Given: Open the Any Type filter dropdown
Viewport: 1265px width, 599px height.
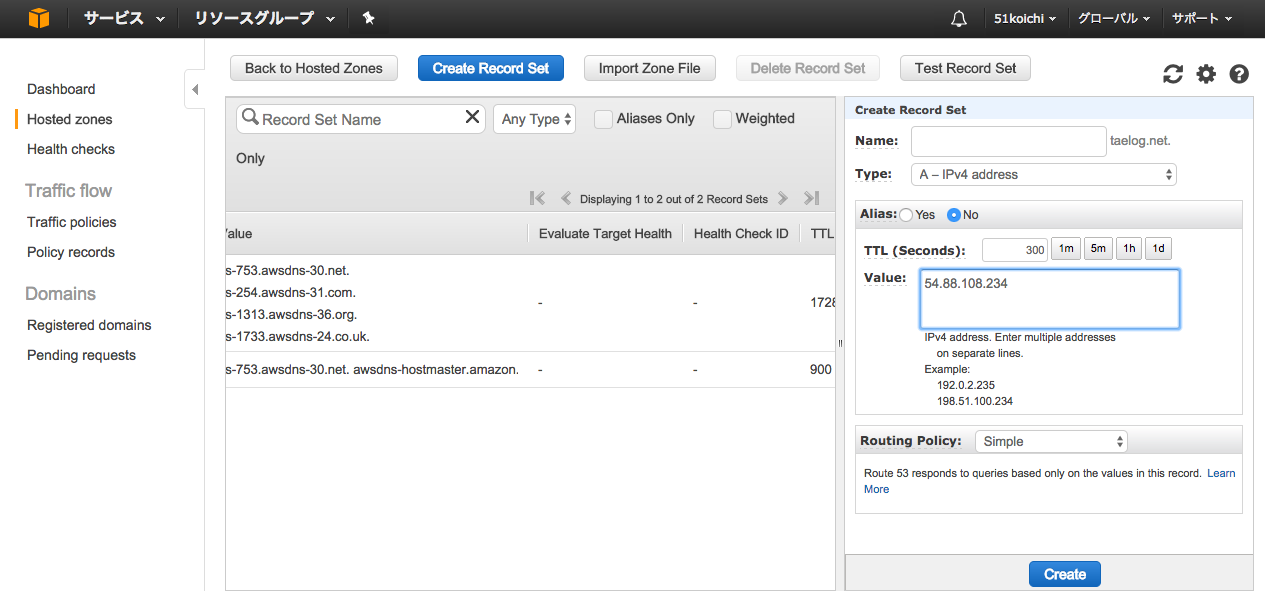Looking at the screenshot, I should (x=535, y=119).
